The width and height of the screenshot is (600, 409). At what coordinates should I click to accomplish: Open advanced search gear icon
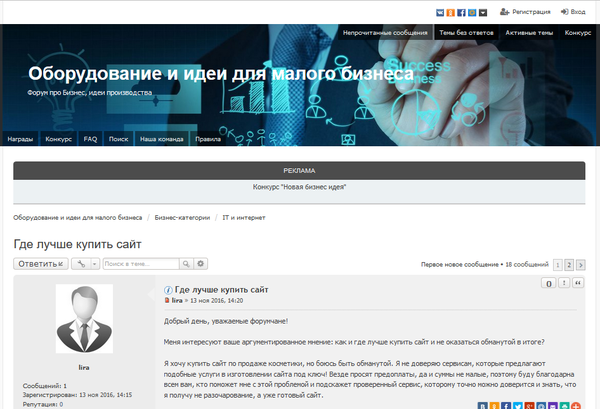point(200,263)
